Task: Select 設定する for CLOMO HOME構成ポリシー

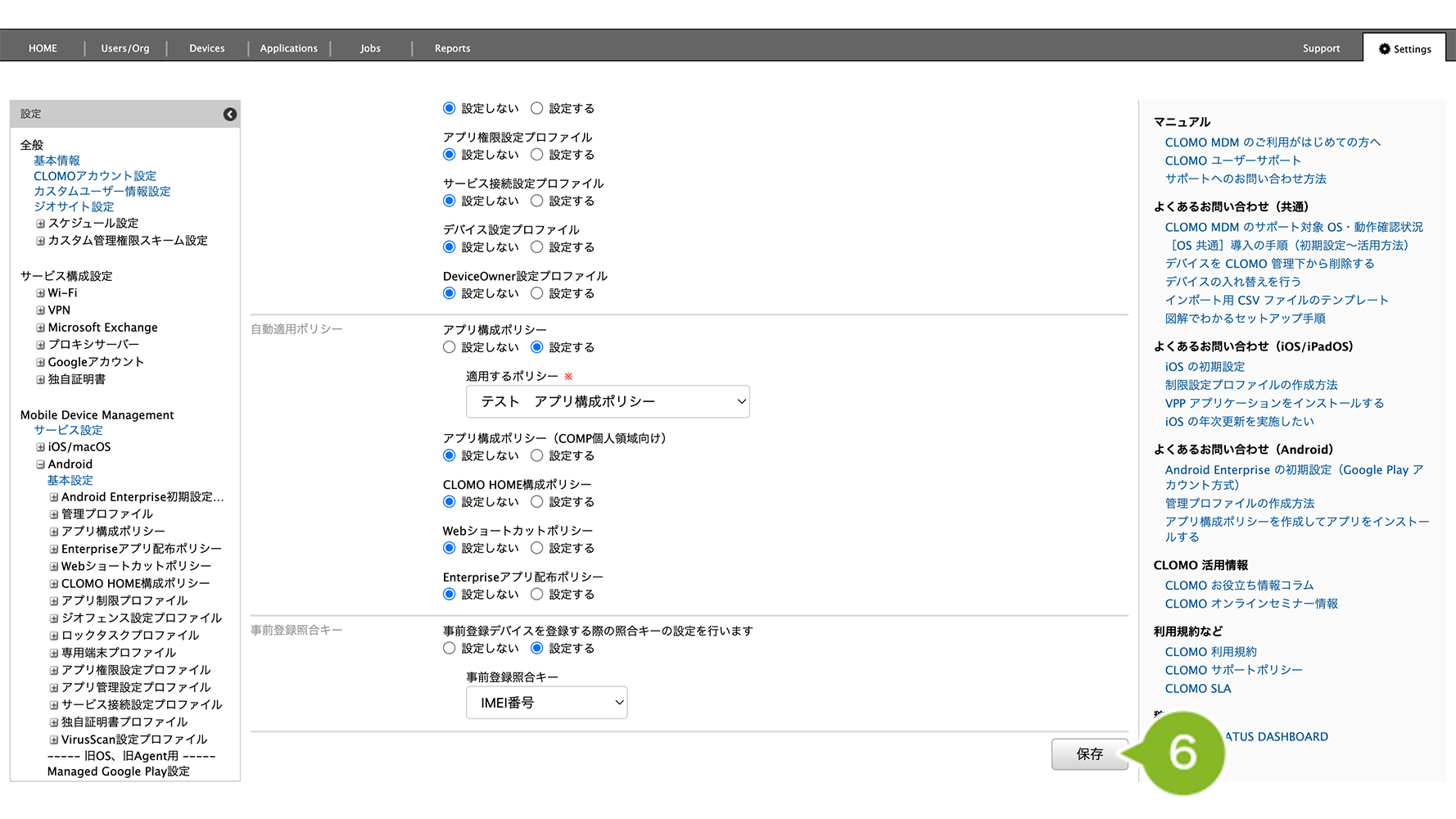Action: point(537,502)
